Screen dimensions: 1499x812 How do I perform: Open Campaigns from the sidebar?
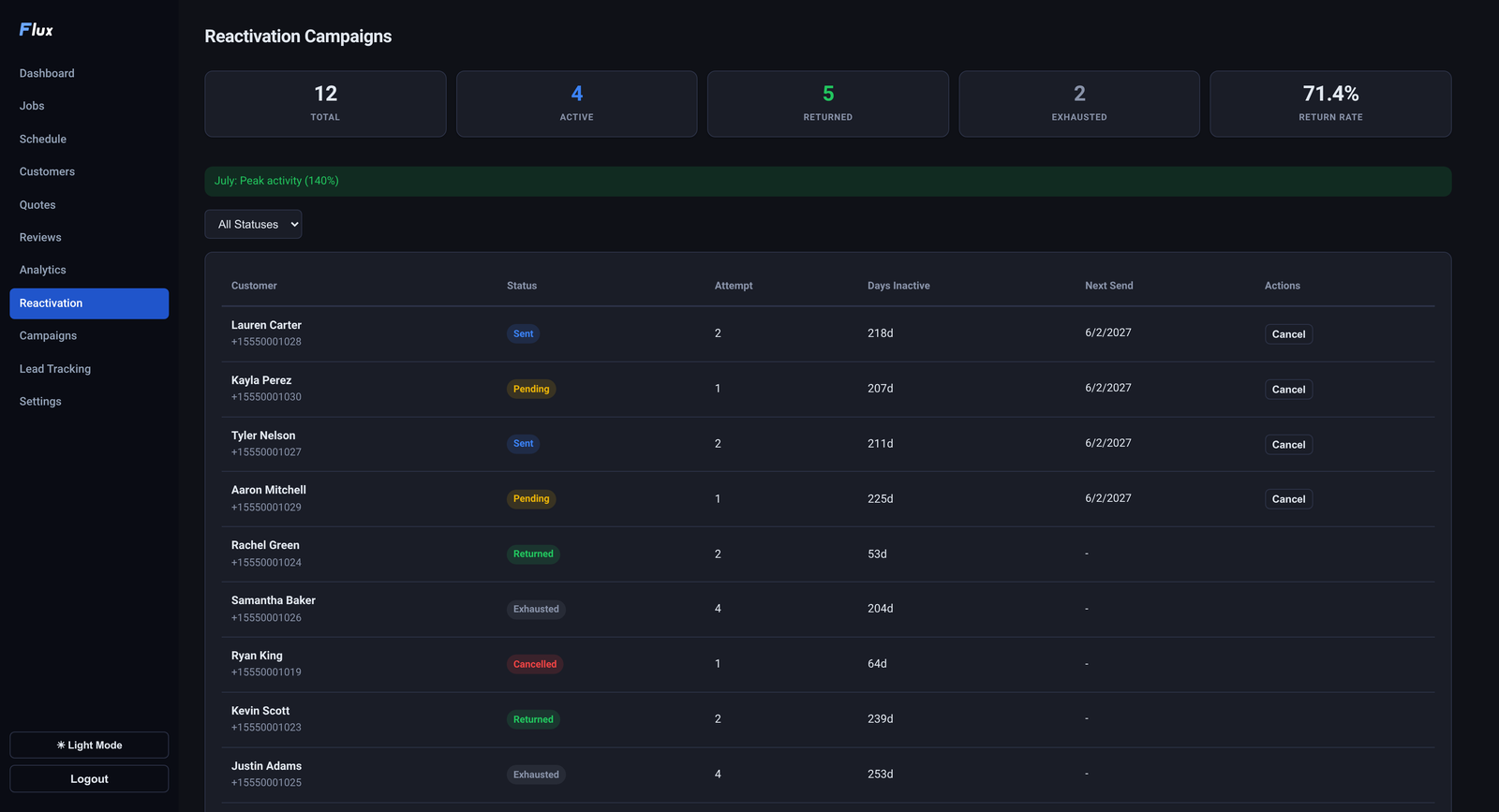(x=89, y=335)
